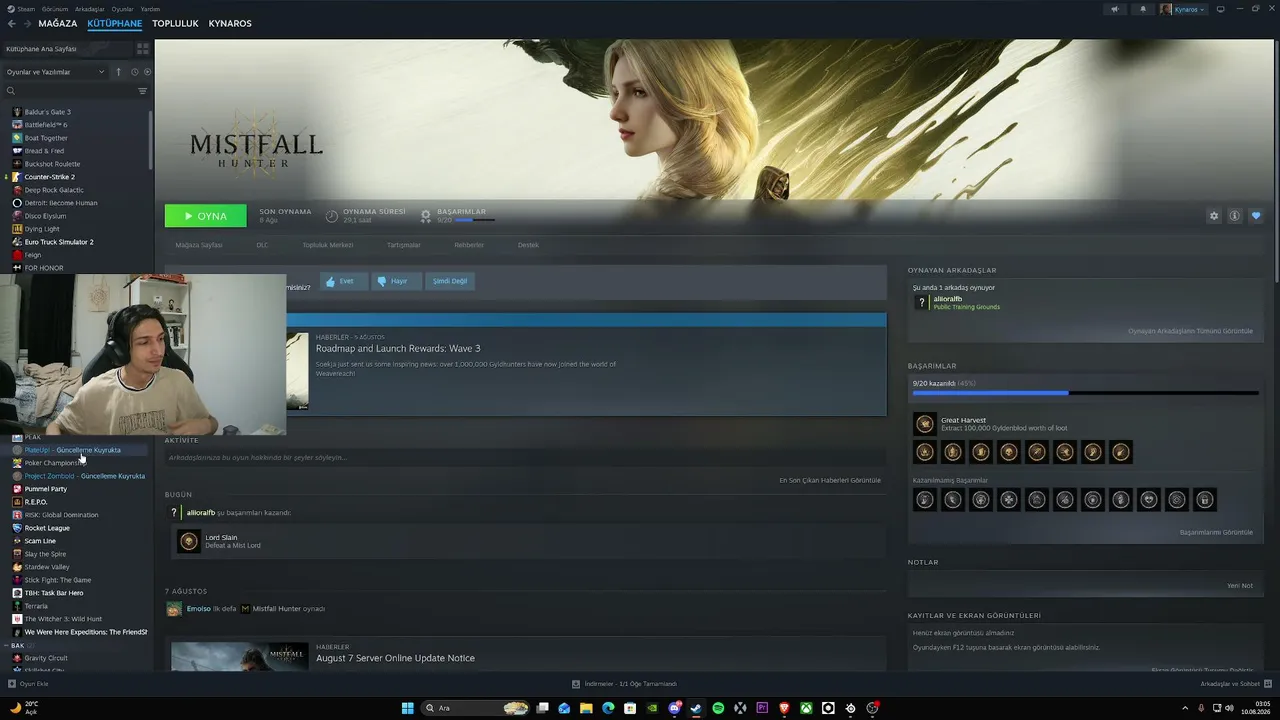1280x720 pixels.
Task: Switch to Big Picture mode icon
Action: click(1220, 9)
